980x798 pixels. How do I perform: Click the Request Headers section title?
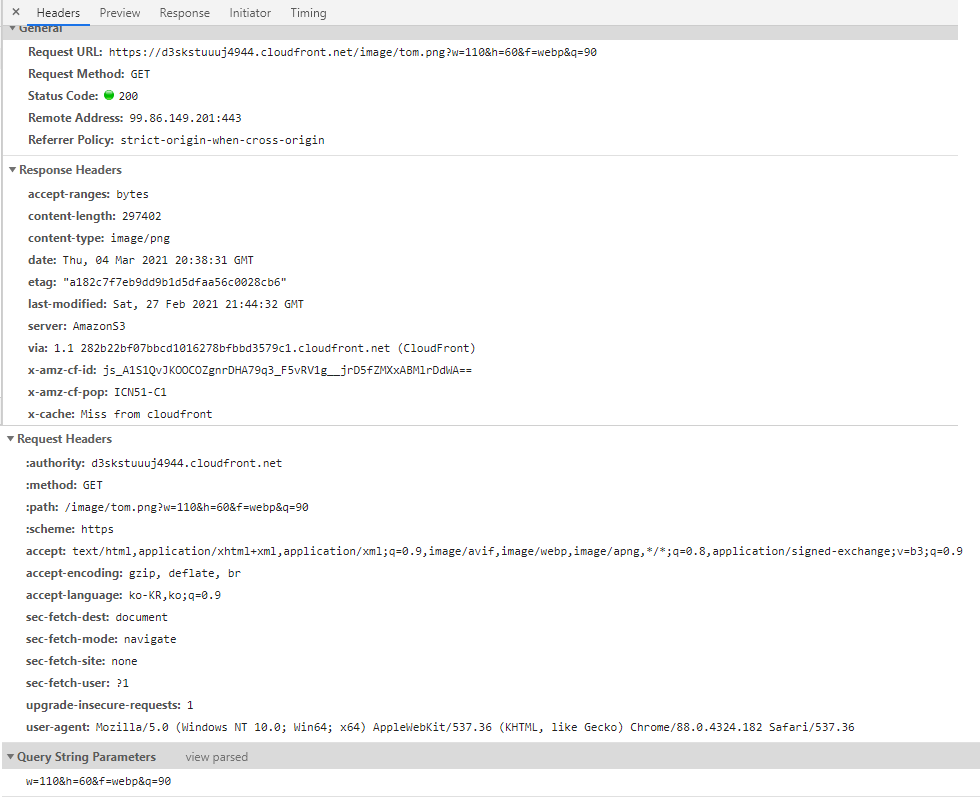tap(64, 439)
